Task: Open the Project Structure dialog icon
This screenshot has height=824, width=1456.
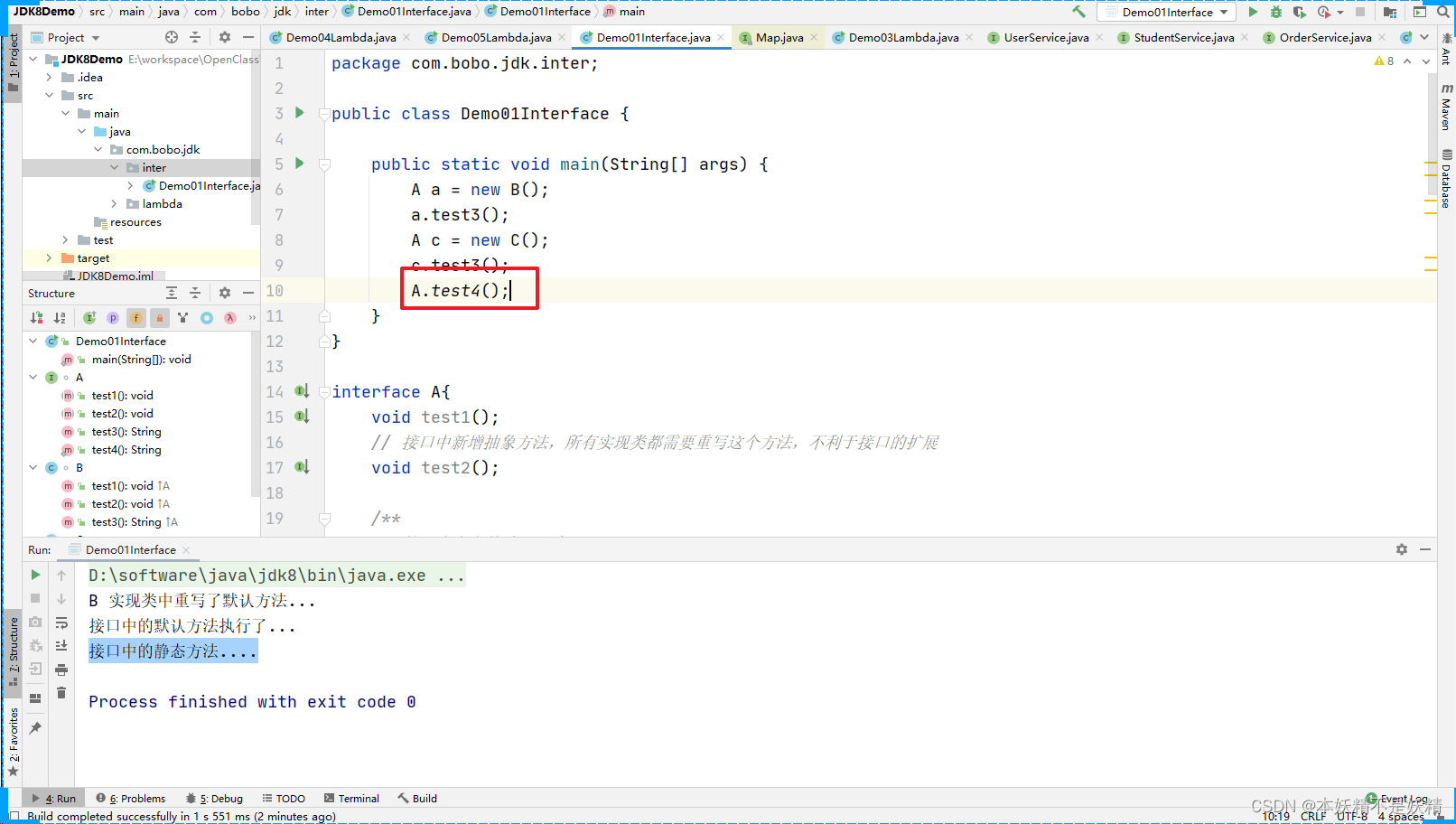Action: pyautogui.click(x=1390, y=12)
